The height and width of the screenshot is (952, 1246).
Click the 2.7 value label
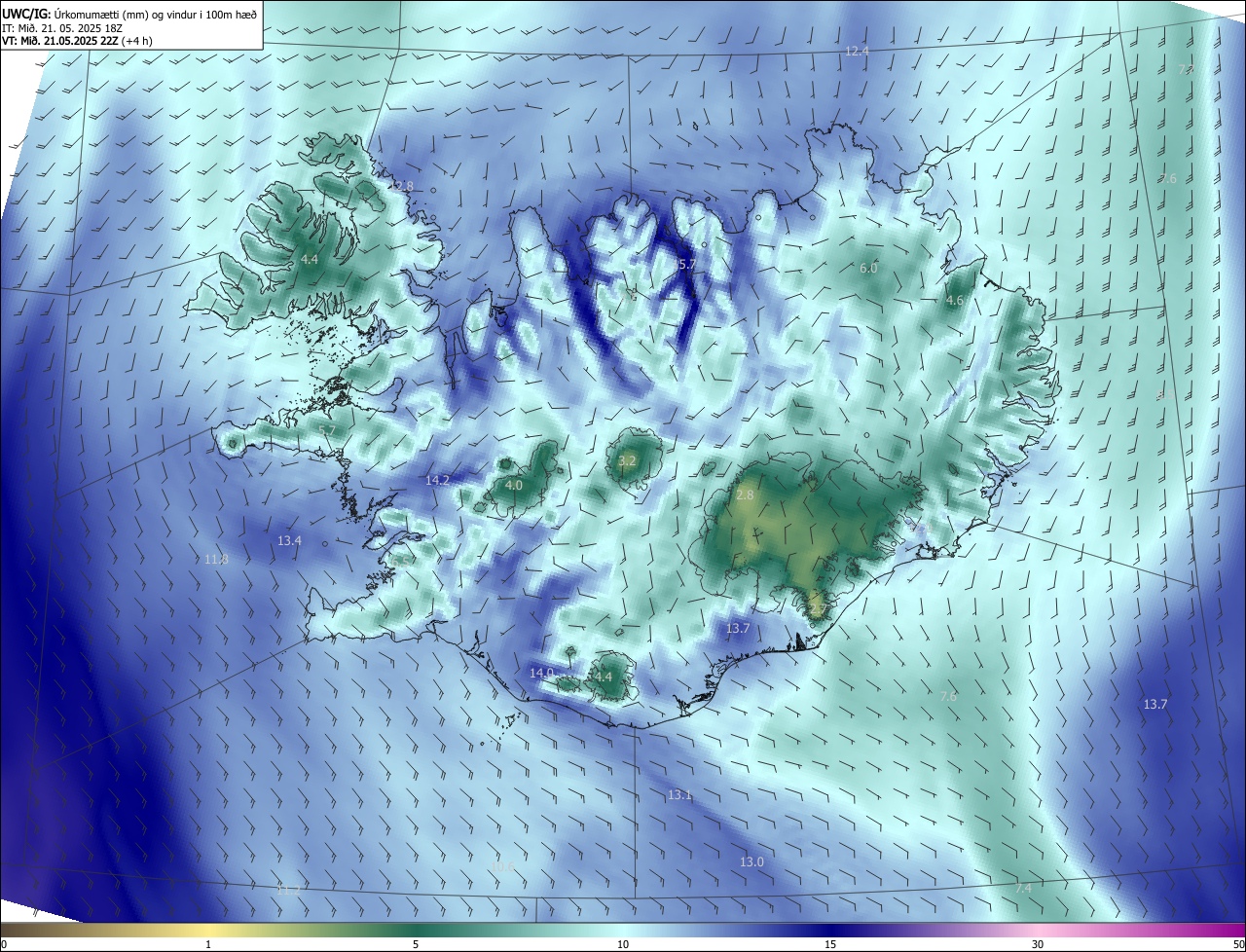(818, 609)
